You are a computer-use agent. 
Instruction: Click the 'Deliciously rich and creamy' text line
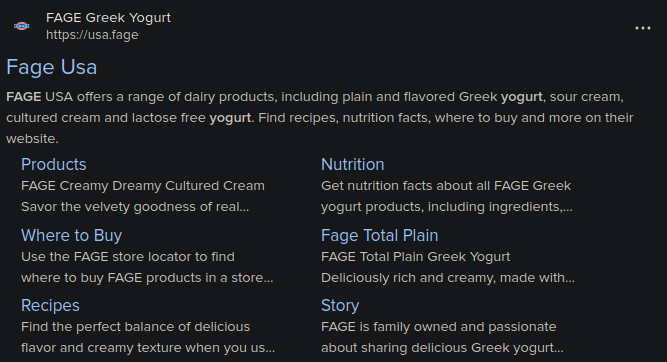click(x=448, y=278)
